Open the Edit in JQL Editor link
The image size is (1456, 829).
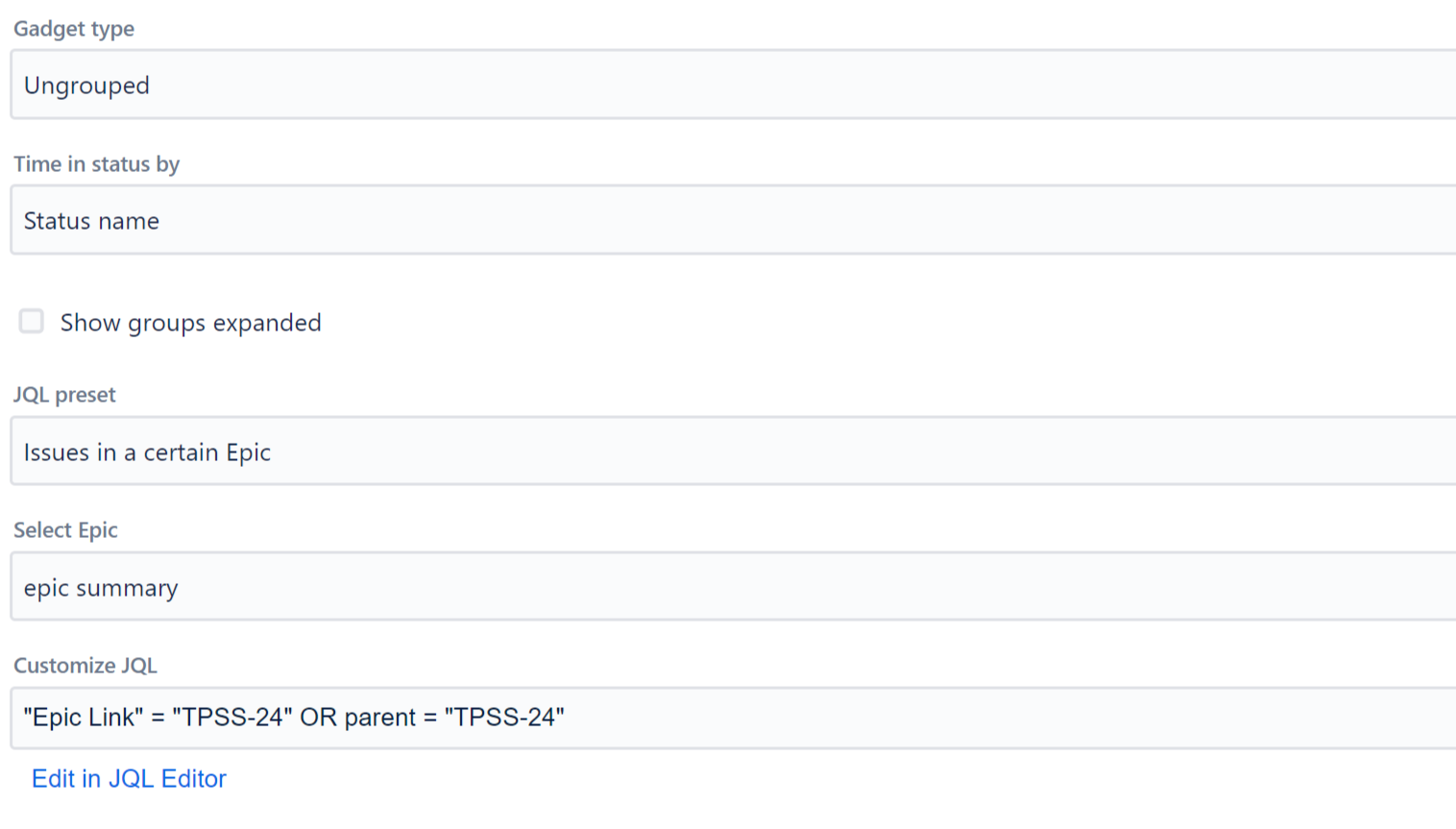coord(129,778)
